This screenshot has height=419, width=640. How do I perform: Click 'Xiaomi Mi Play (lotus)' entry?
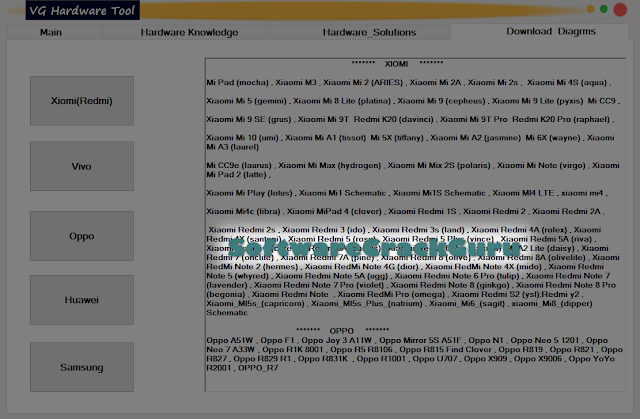pos(249,193)
